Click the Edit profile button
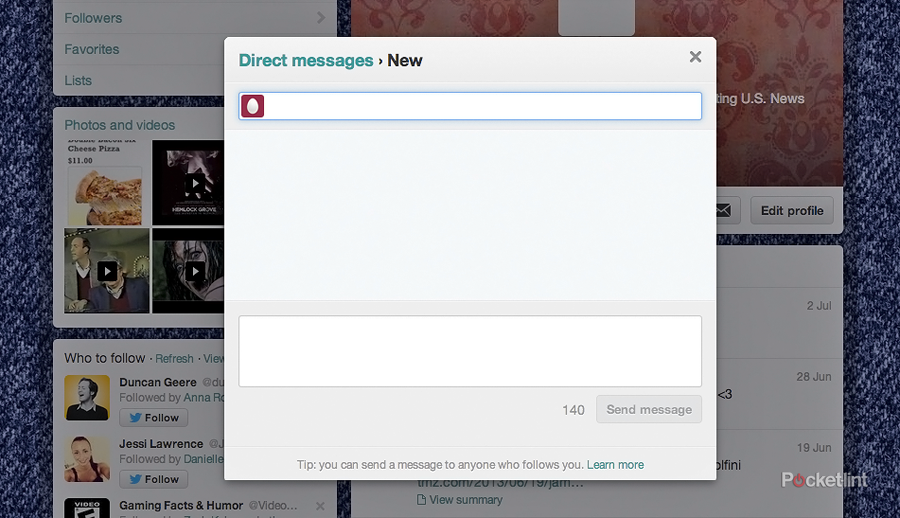900x518 pixels. [x=792, y=211]
